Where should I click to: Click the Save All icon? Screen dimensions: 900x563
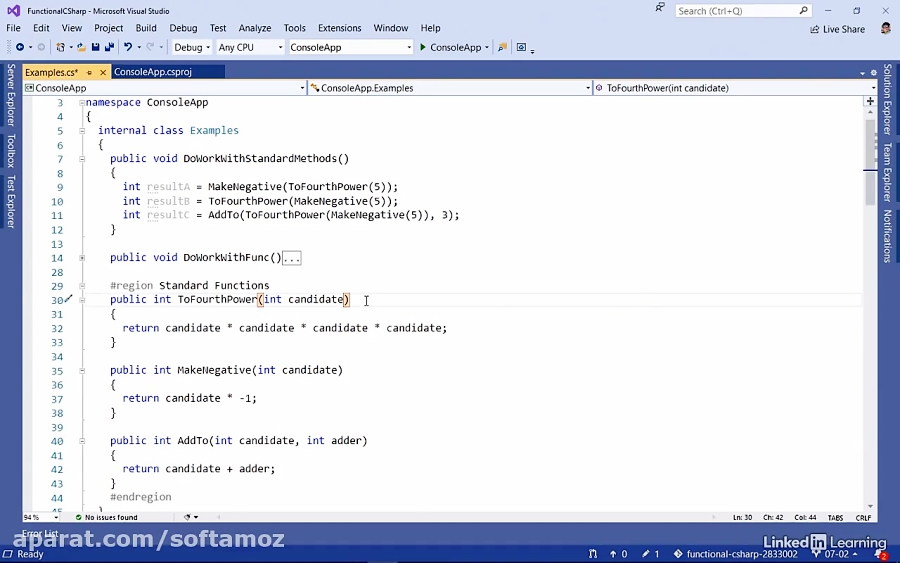[109, 47]
